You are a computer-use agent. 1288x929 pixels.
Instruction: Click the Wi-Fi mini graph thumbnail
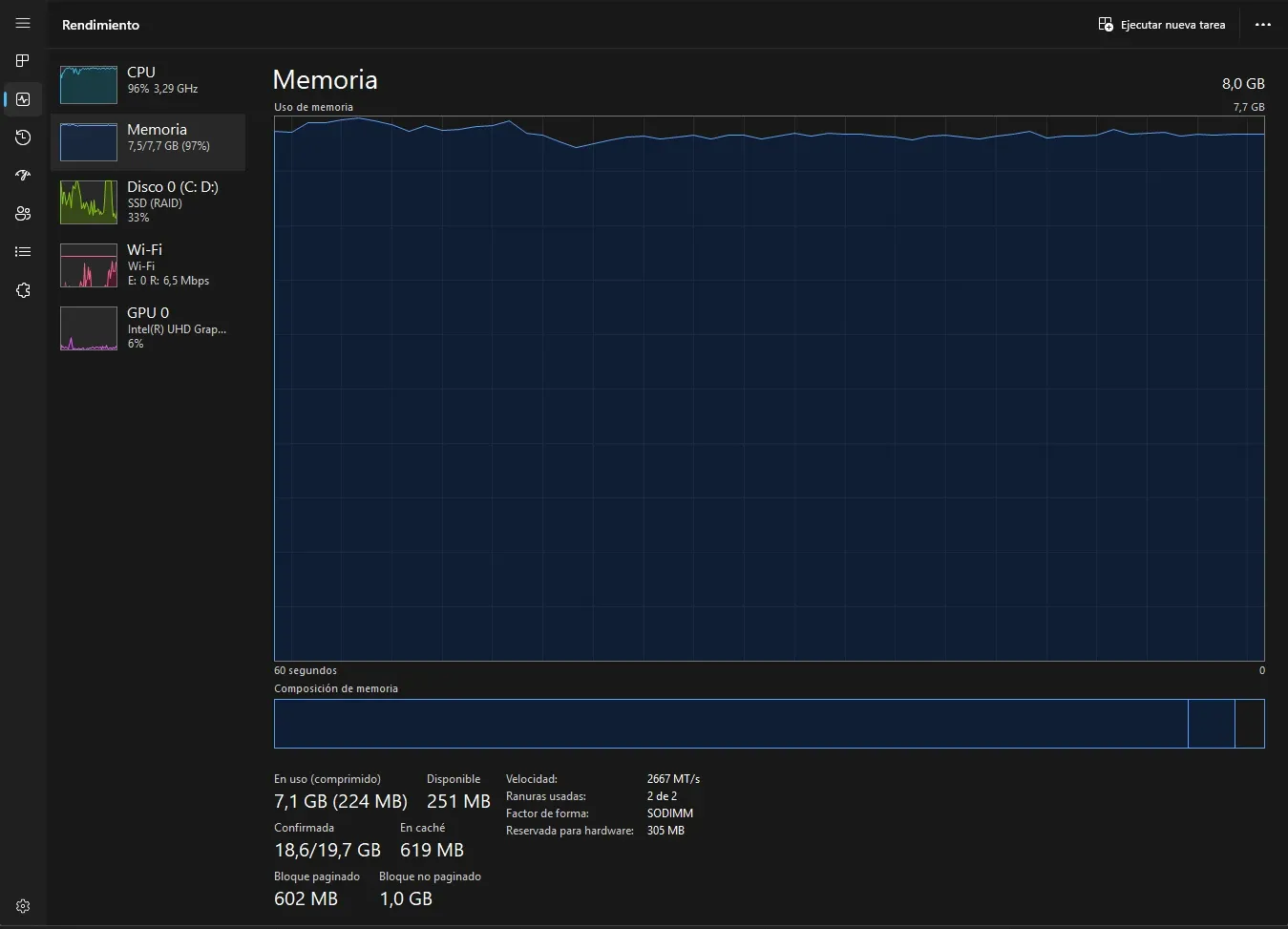[89, 265]
